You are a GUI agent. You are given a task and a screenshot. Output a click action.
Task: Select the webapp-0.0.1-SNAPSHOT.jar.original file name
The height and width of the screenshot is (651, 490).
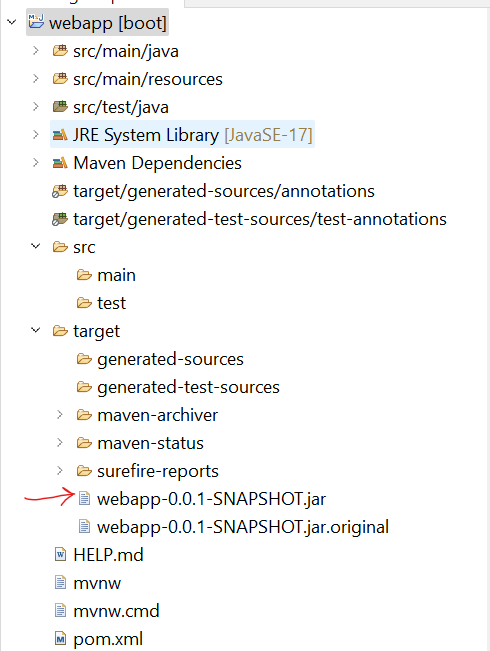click(243, 527)
